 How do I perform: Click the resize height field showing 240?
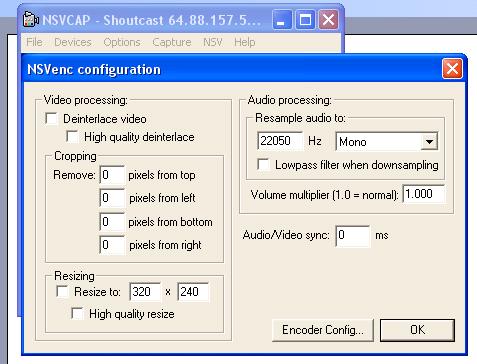193,292
